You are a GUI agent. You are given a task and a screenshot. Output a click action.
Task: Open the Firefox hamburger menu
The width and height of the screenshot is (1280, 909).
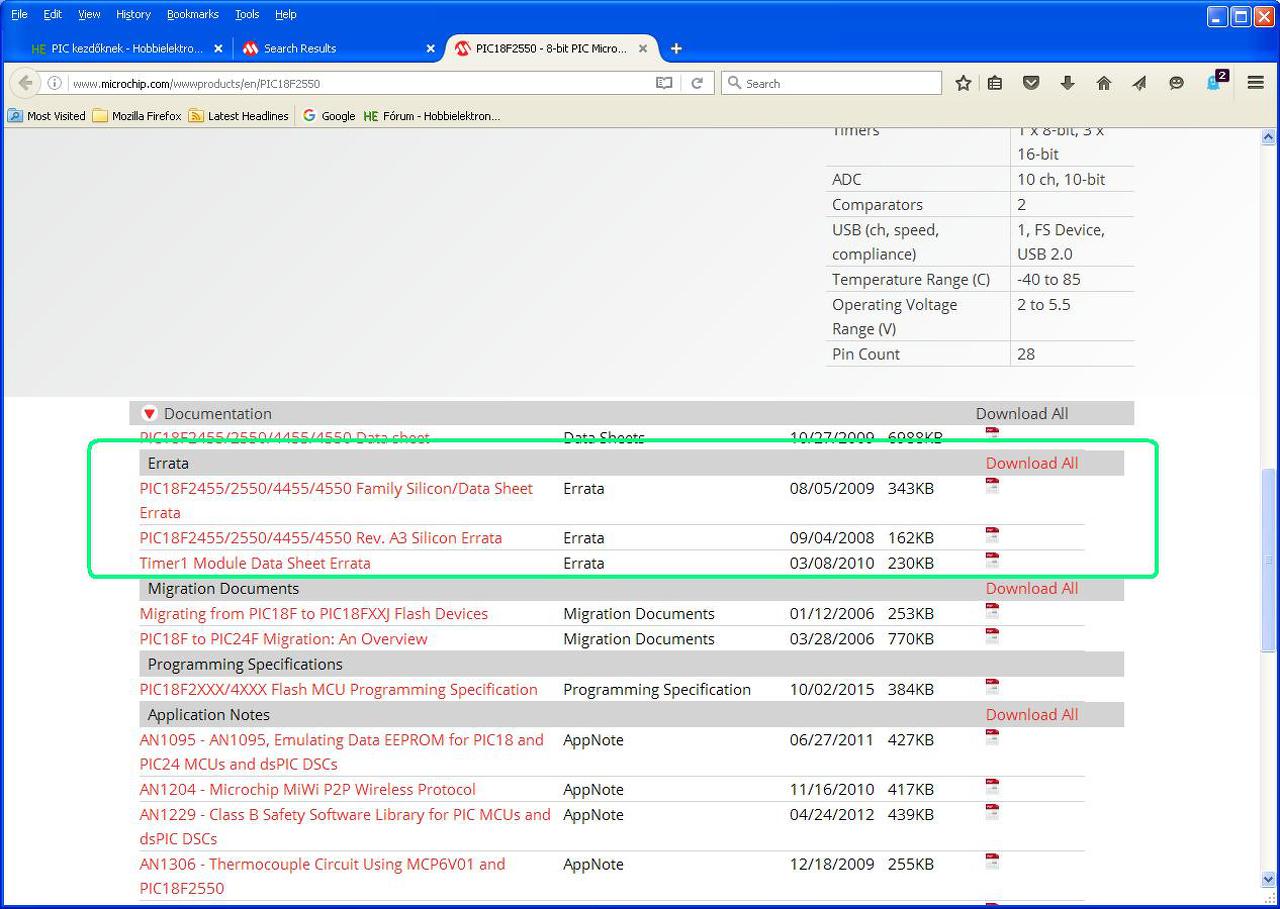(x=1256, y=83)
